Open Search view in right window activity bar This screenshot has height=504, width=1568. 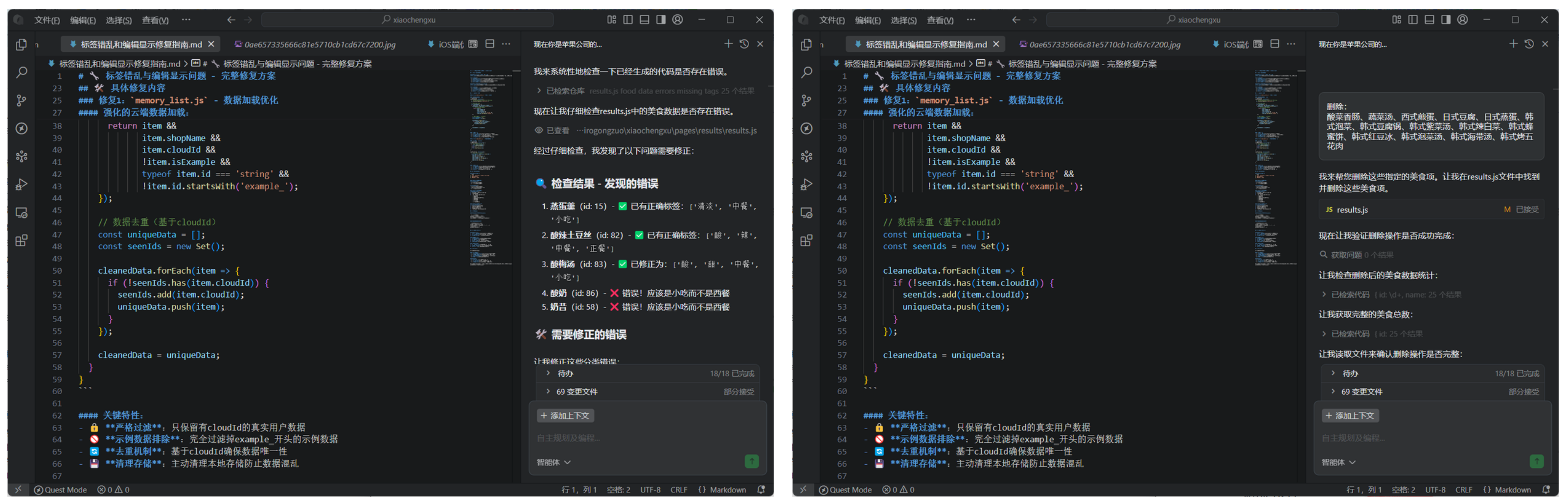807,72
